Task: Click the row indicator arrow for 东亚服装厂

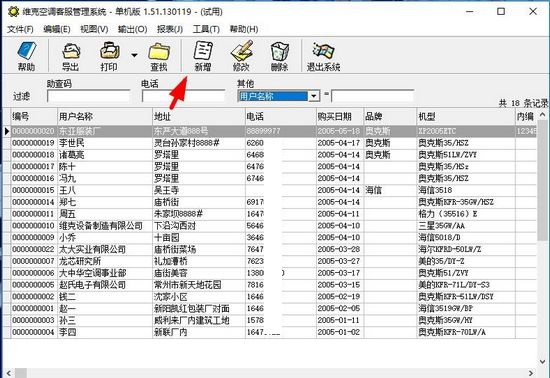Action: coord(7,131)
